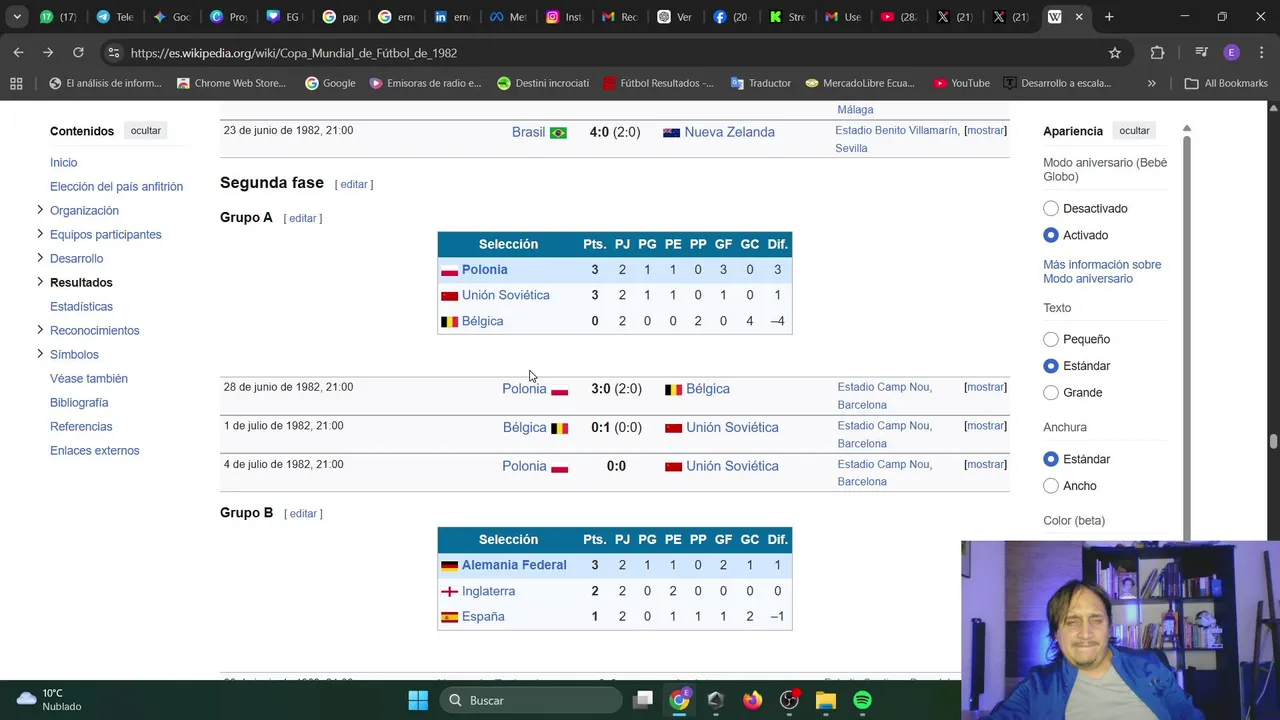
Task: View site information icon in address bar
Action: tap(114, 52)
